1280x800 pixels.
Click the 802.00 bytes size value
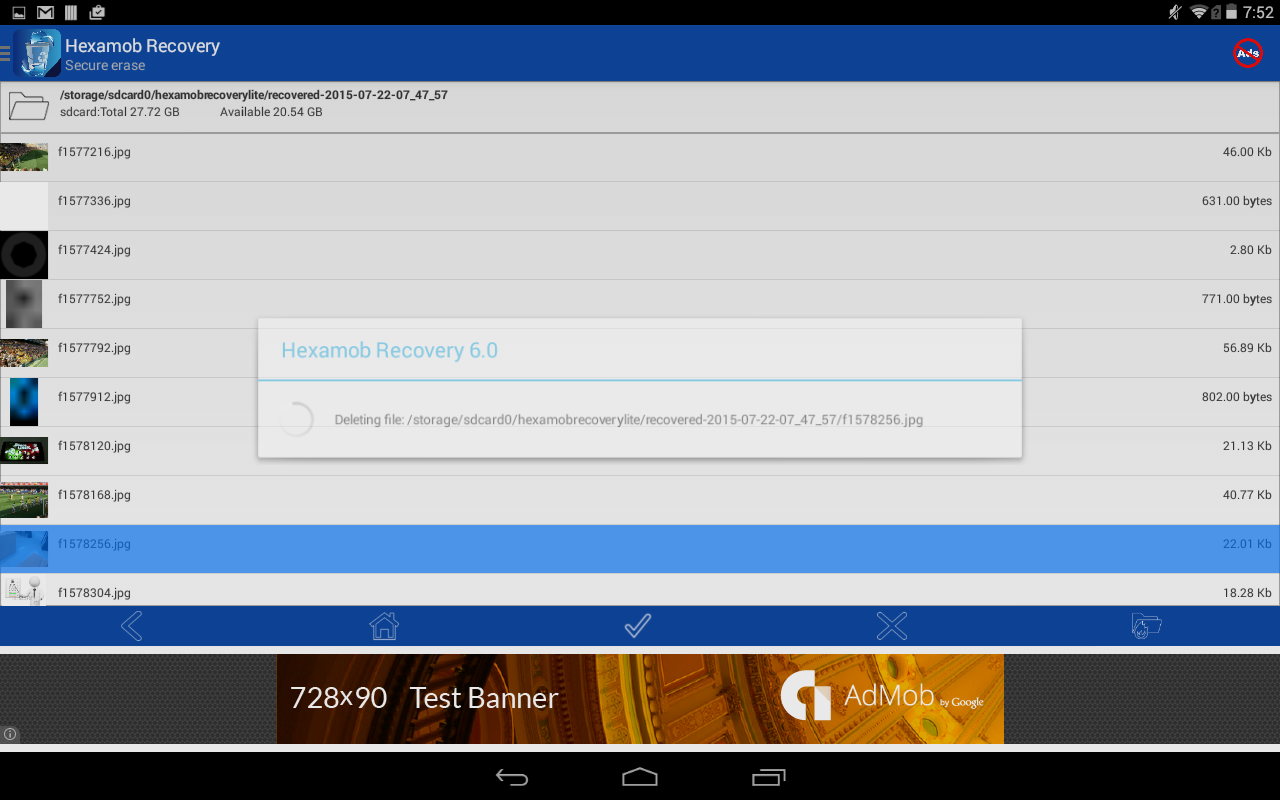[x=1237, y=397]
